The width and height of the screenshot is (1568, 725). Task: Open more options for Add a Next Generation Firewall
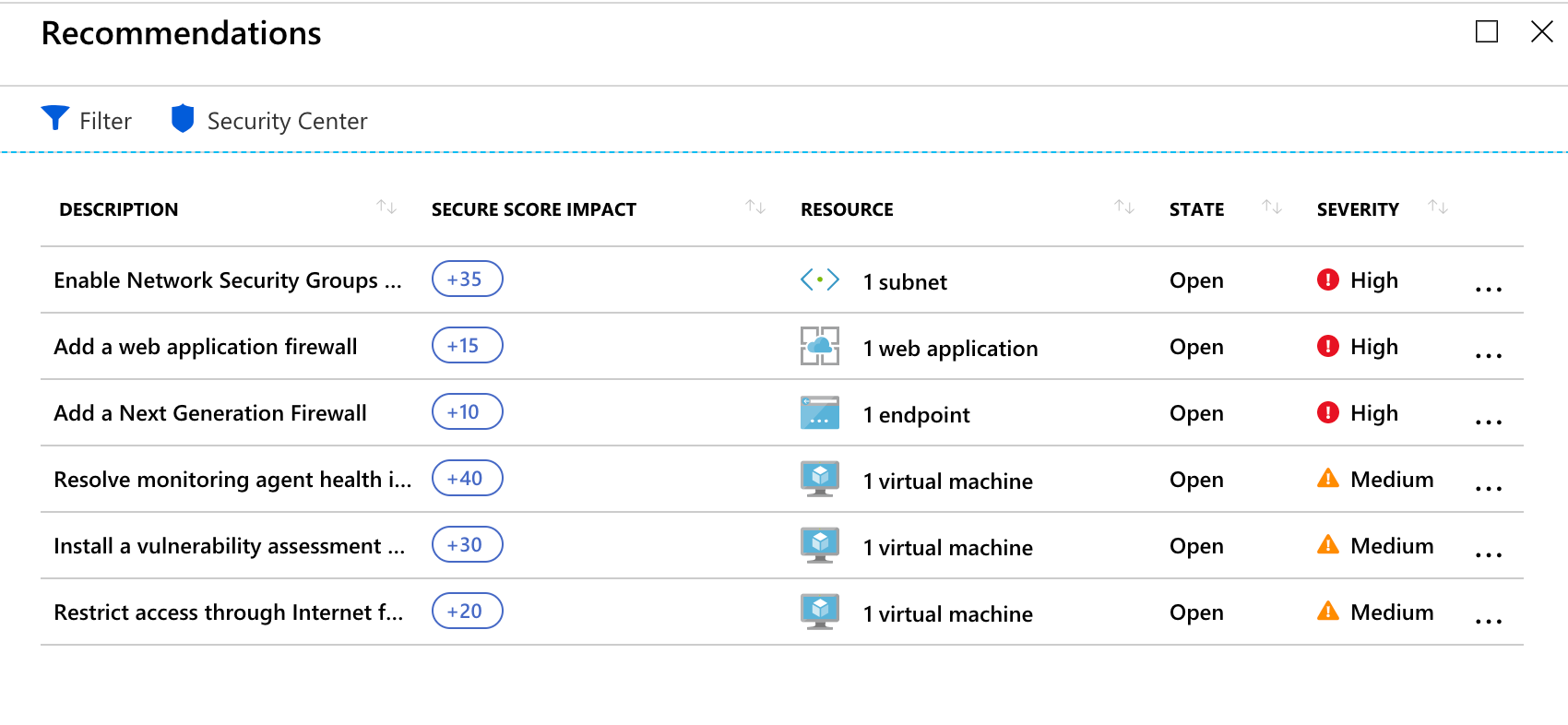tap(1488, 422)
